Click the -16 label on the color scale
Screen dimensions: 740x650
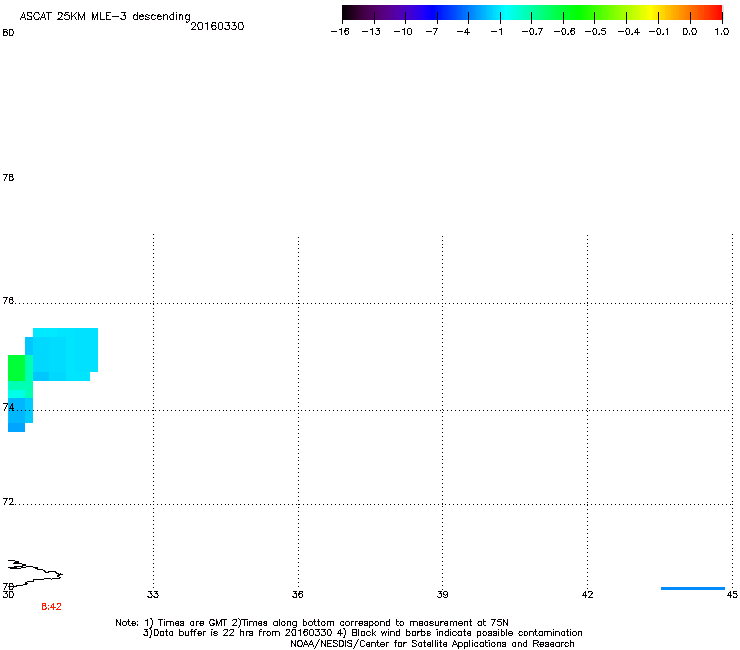click(x=340, y=32)
